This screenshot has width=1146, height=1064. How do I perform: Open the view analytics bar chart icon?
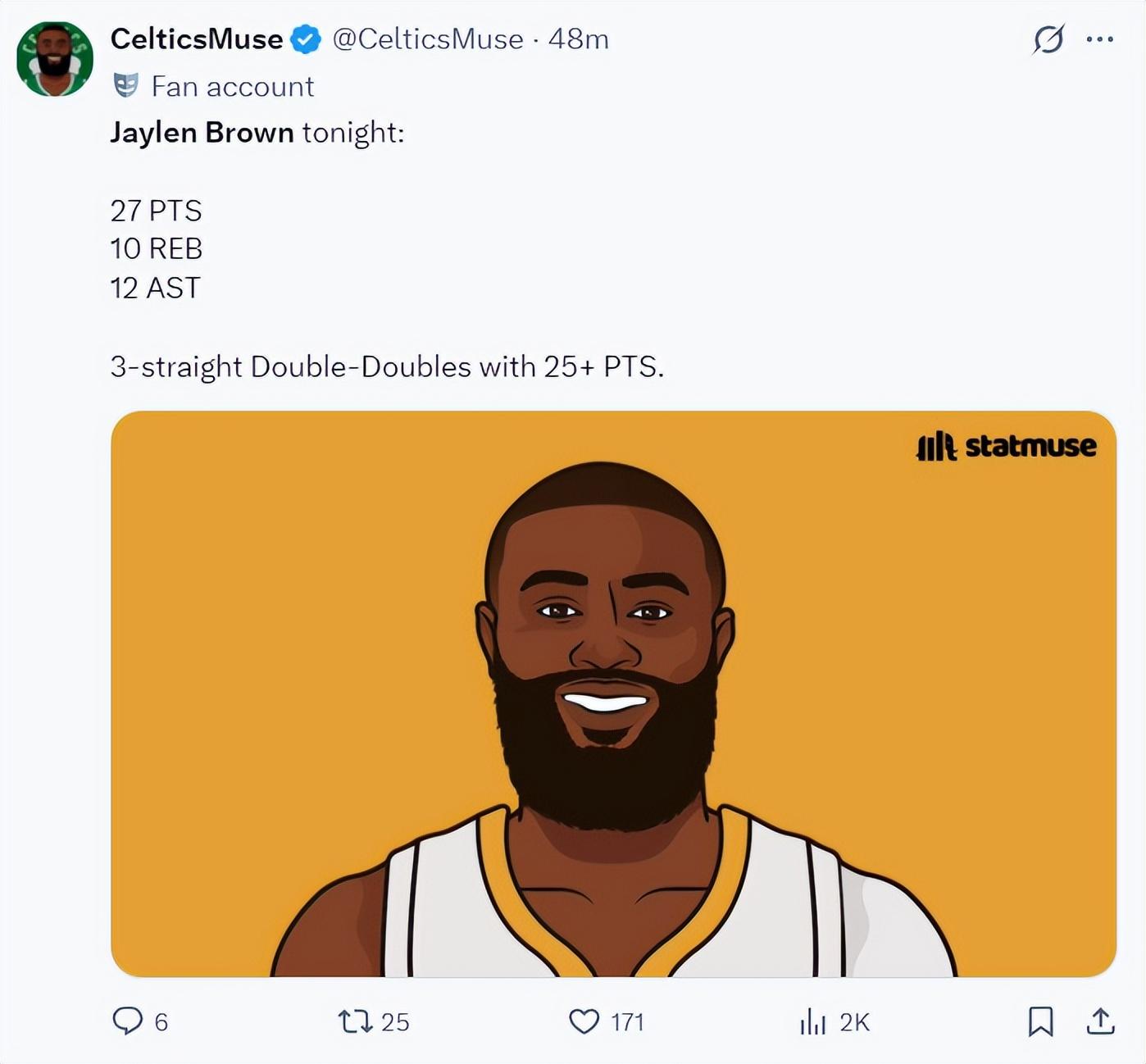coord(812,1021)
